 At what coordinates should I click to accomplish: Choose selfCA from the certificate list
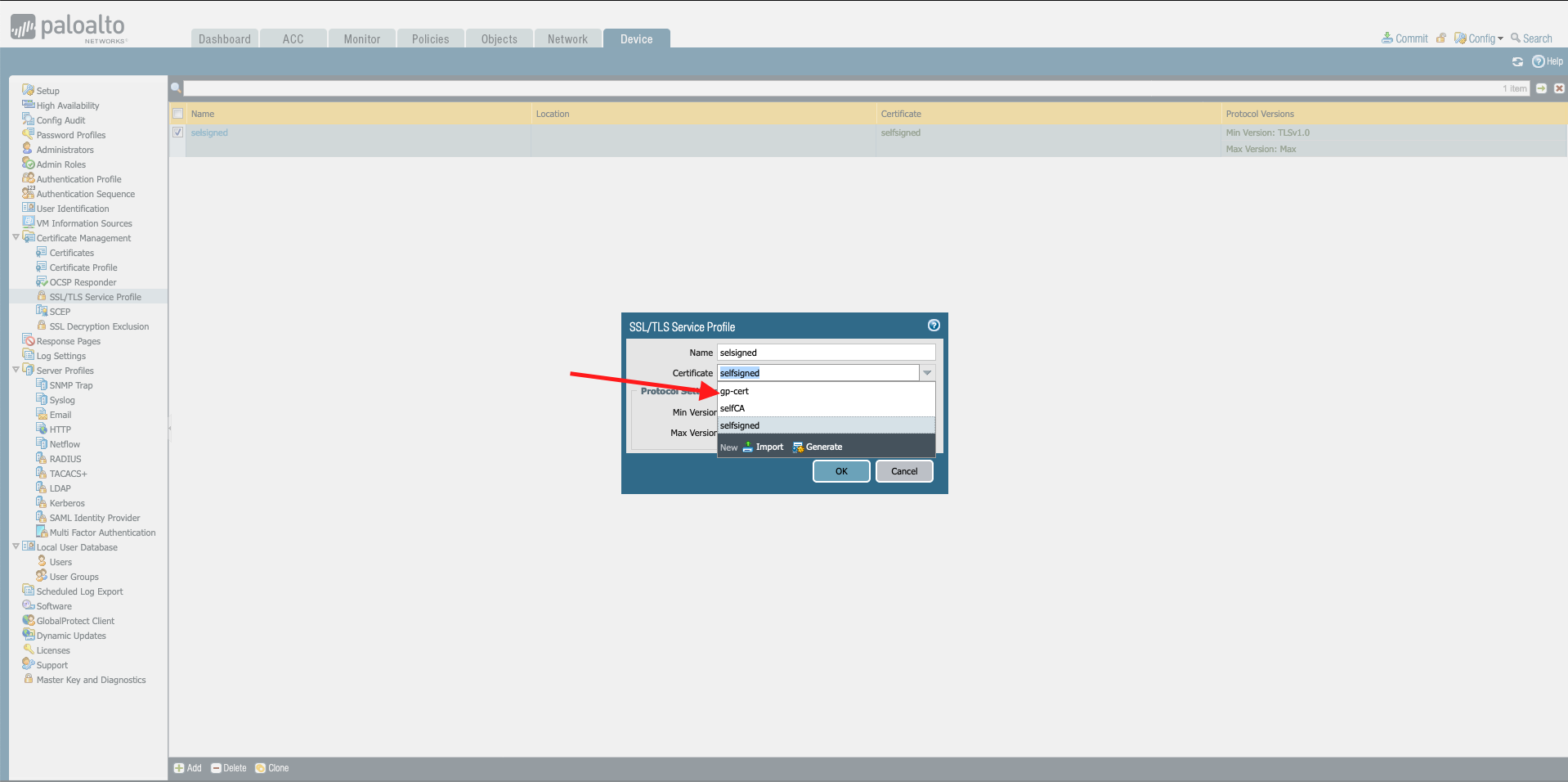[826, 408]
